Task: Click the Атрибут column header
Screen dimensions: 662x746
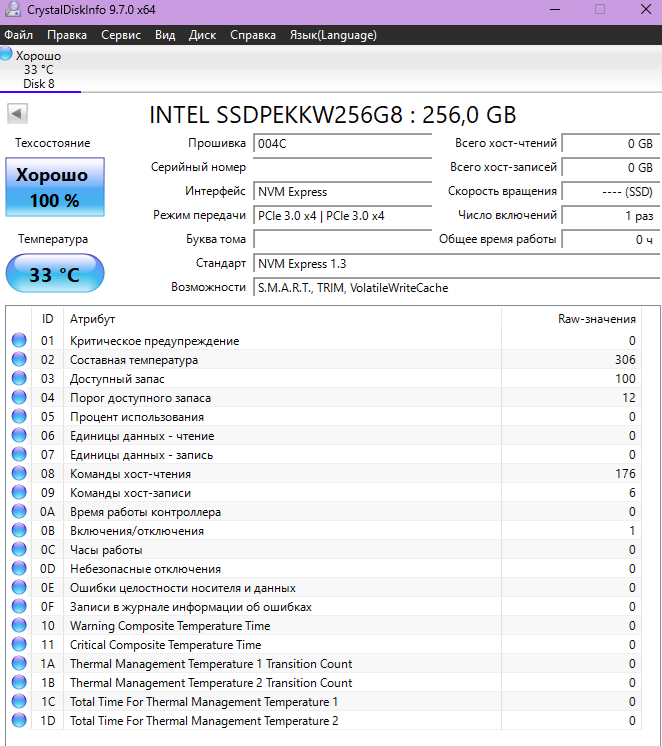Action: coord(93,319)
